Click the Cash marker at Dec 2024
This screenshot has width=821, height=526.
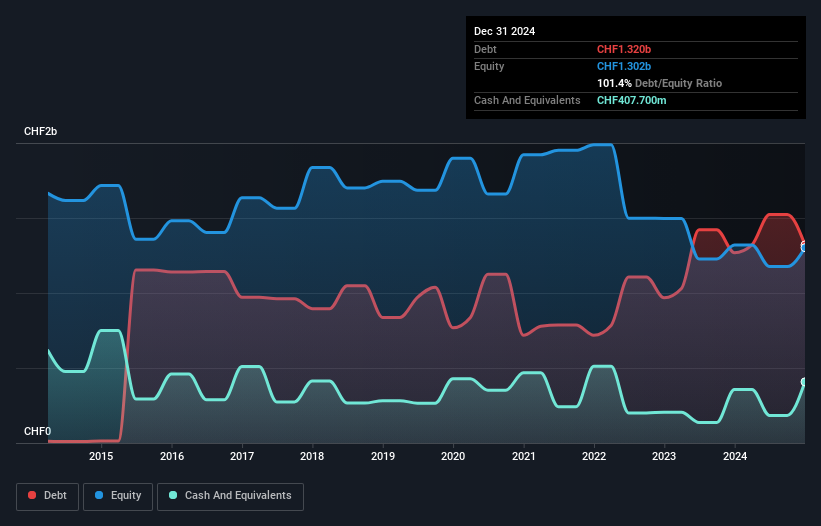click(805, 382)
